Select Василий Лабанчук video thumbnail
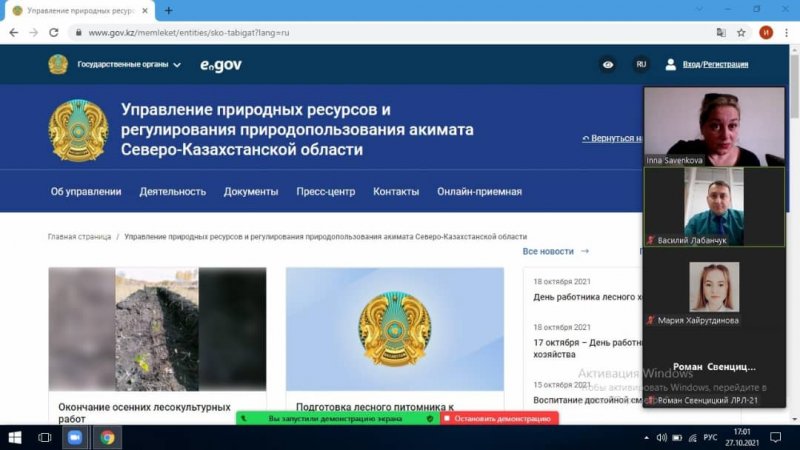 coord(713,206)
